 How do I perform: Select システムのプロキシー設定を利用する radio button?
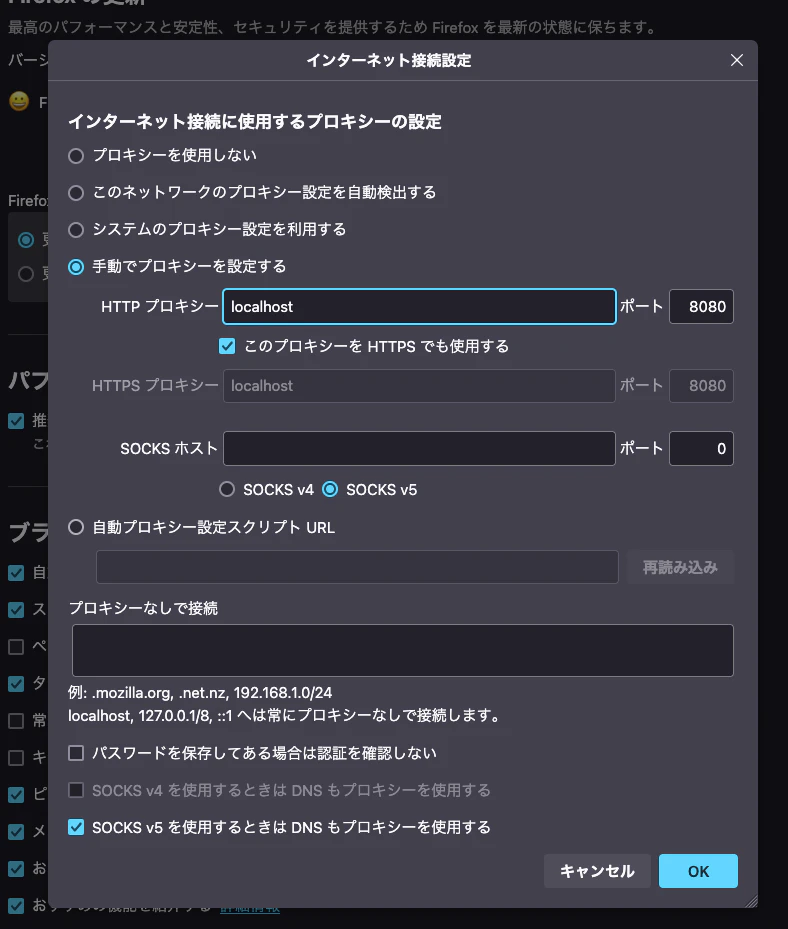coord(76,229)
